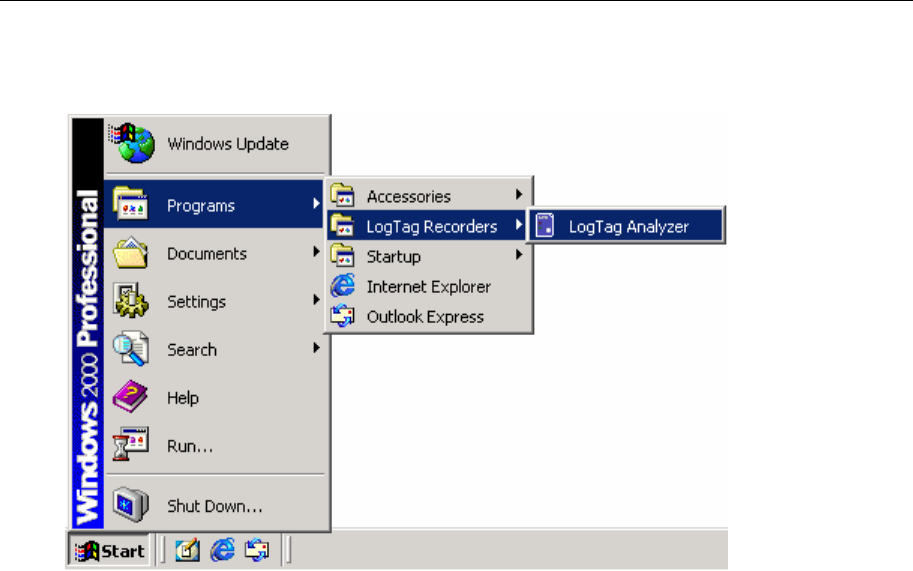This screenshot has height=571, width=913.
Task: Click the Run hourglass icon
Action: tap(131, 445)
